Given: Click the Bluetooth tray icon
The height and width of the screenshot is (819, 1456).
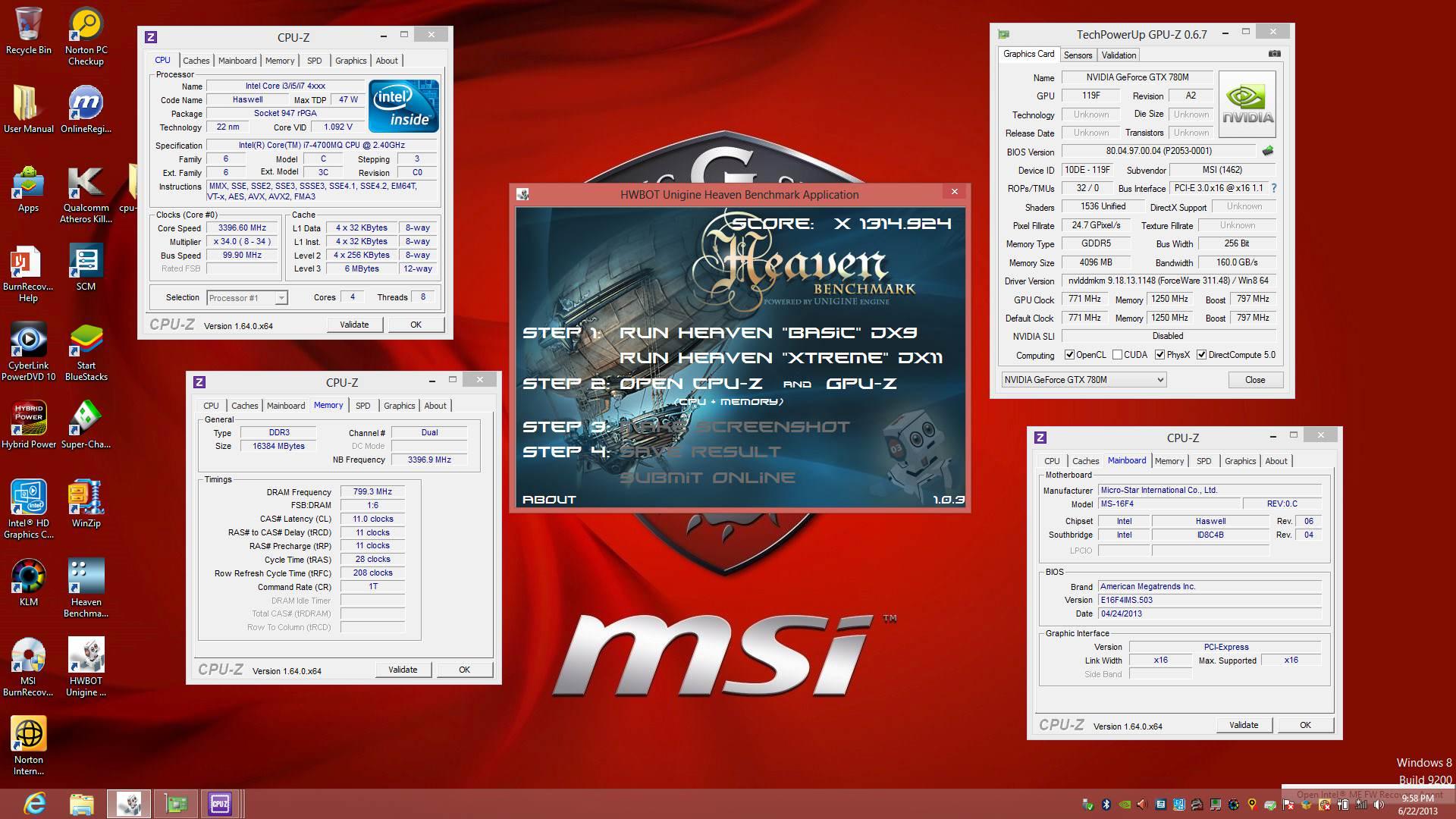Looking at the screenshot, I should coord(1106,805).
